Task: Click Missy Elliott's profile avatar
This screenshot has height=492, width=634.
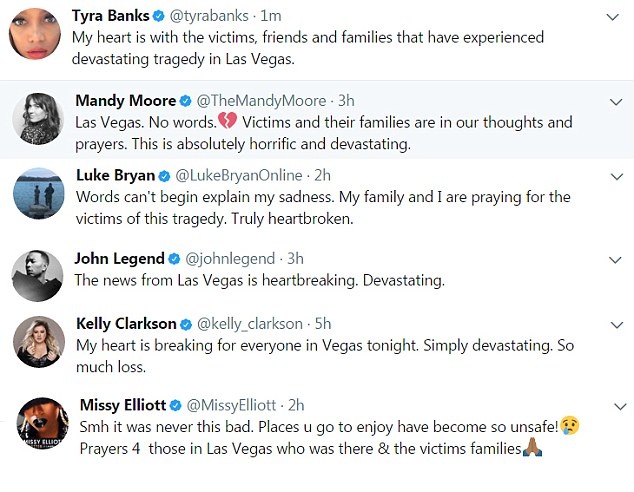Action: tap(38, 426)
